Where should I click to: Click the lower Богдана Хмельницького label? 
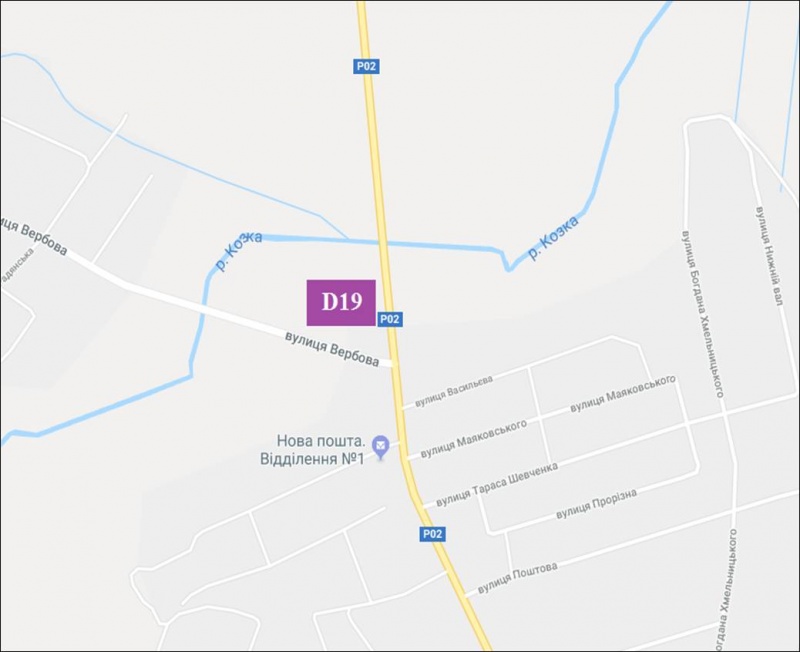pyautogui.click(x=726, y=590)
